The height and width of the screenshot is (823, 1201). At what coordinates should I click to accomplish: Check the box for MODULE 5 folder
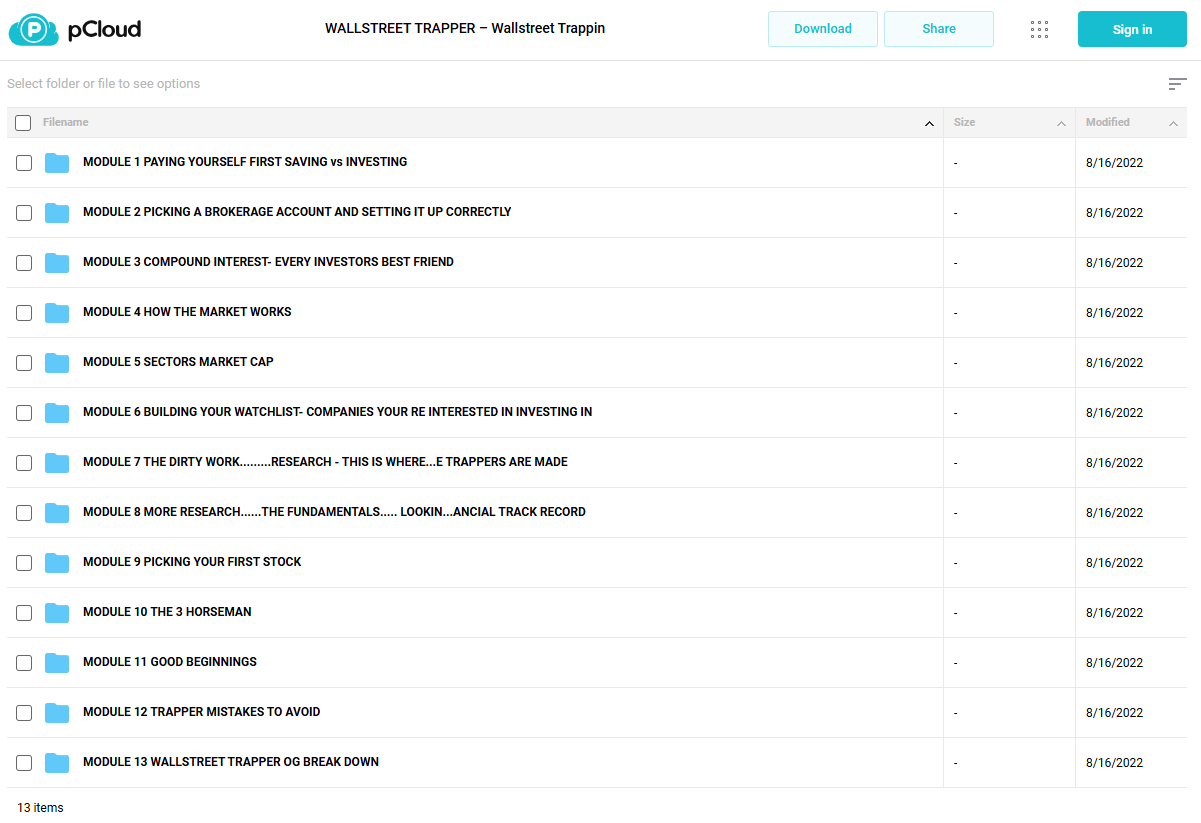pos(24,363)
